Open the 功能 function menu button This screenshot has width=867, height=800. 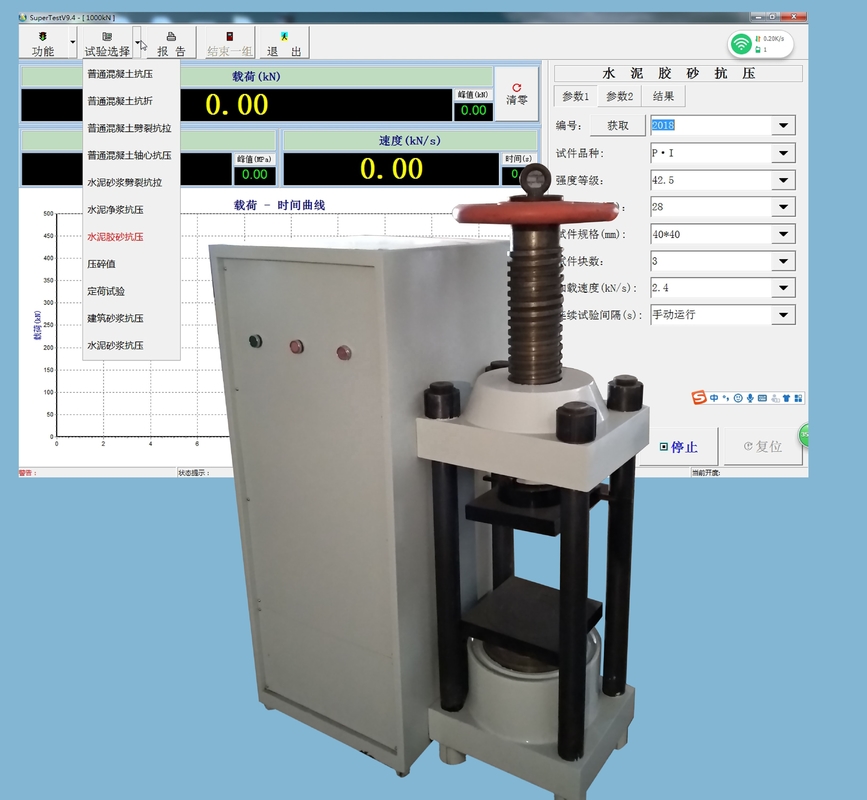tap(43, 43)
